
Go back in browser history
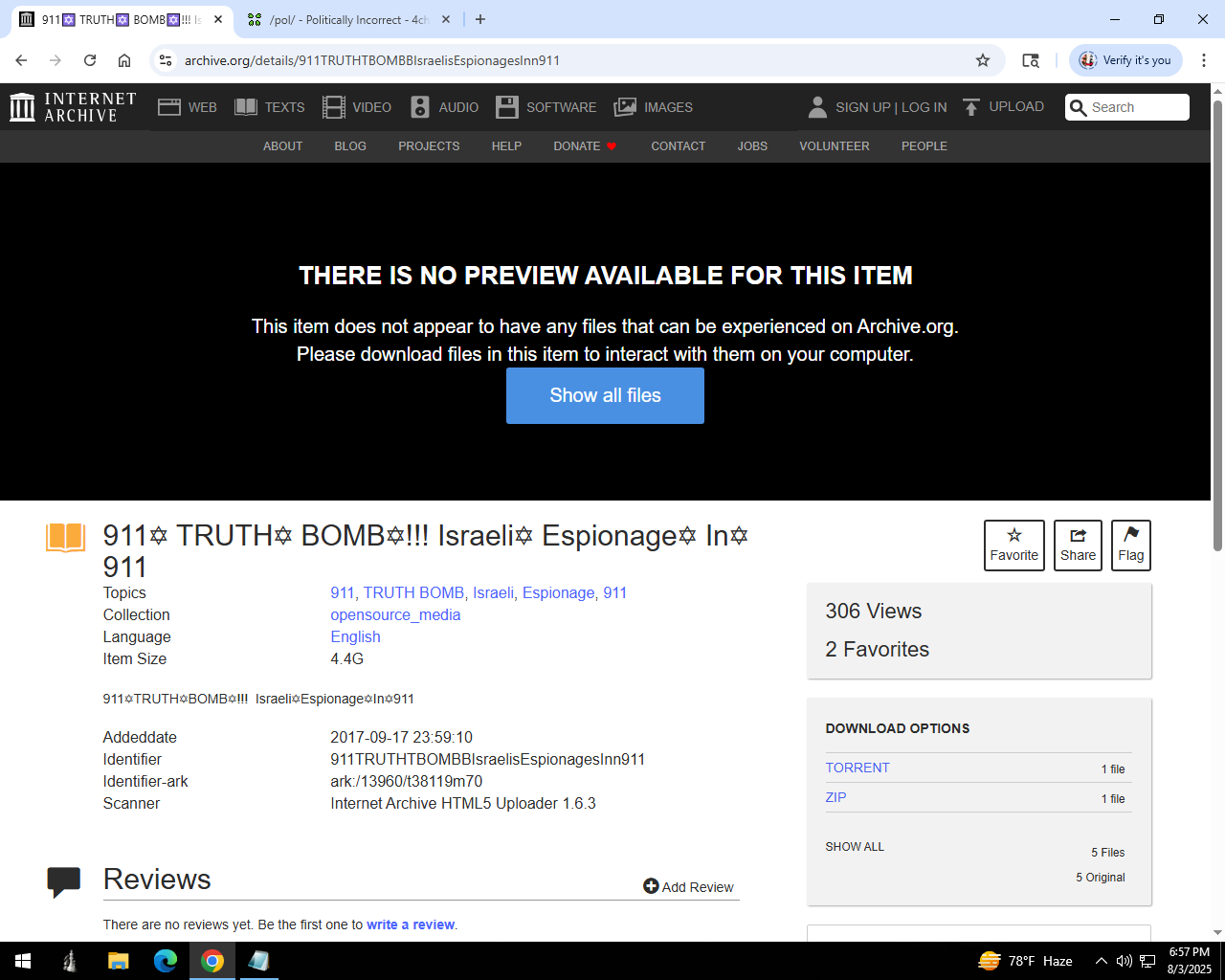[x=21, y=60]
